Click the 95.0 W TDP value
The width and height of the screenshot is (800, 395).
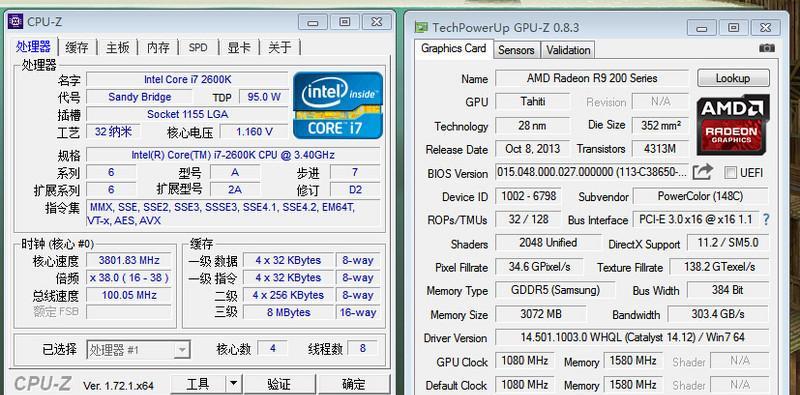[x=264, y=97]
